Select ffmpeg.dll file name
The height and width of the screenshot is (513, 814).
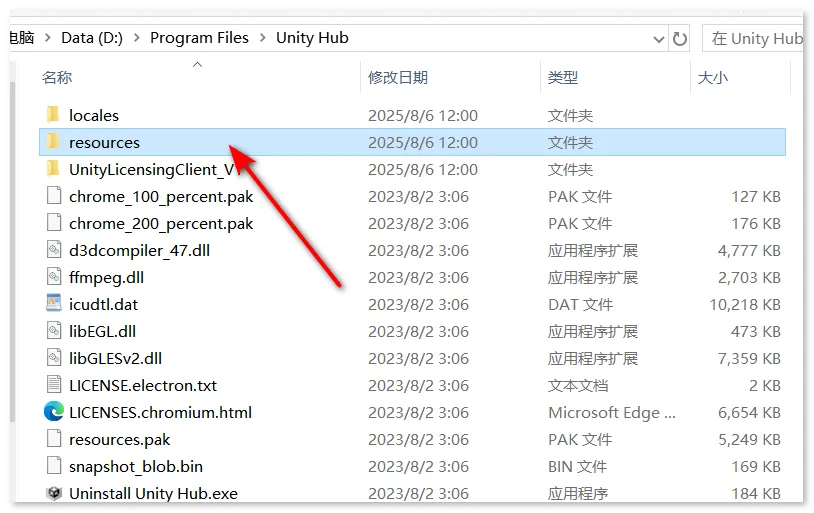click(x=106, y=277)
